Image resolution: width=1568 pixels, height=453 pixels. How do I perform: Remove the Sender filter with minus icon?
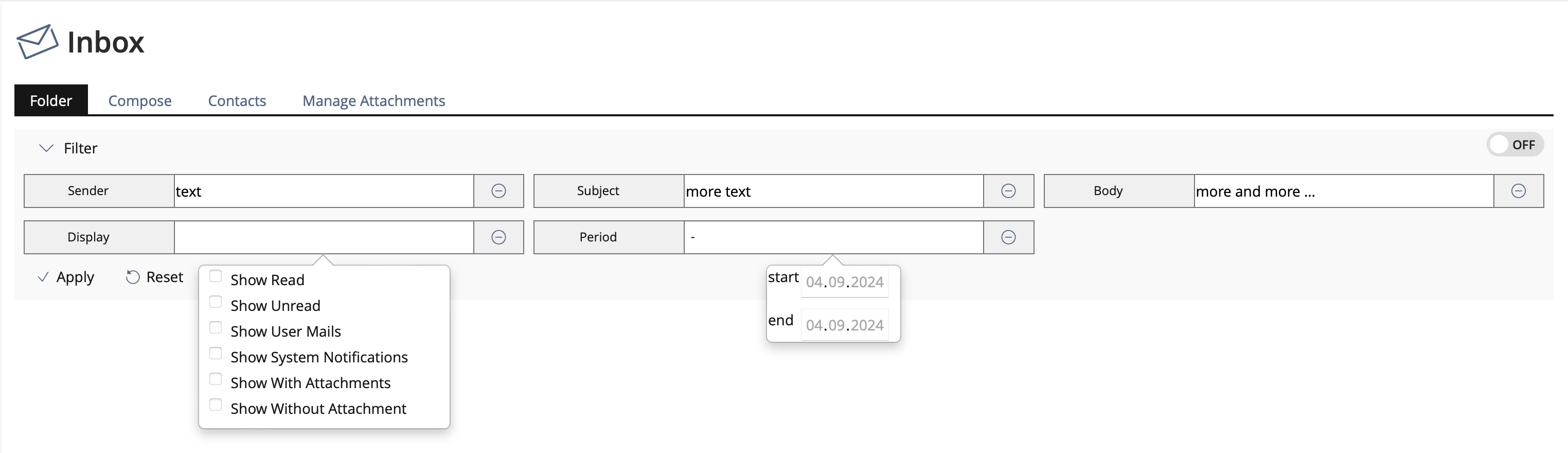pos(498,191)
